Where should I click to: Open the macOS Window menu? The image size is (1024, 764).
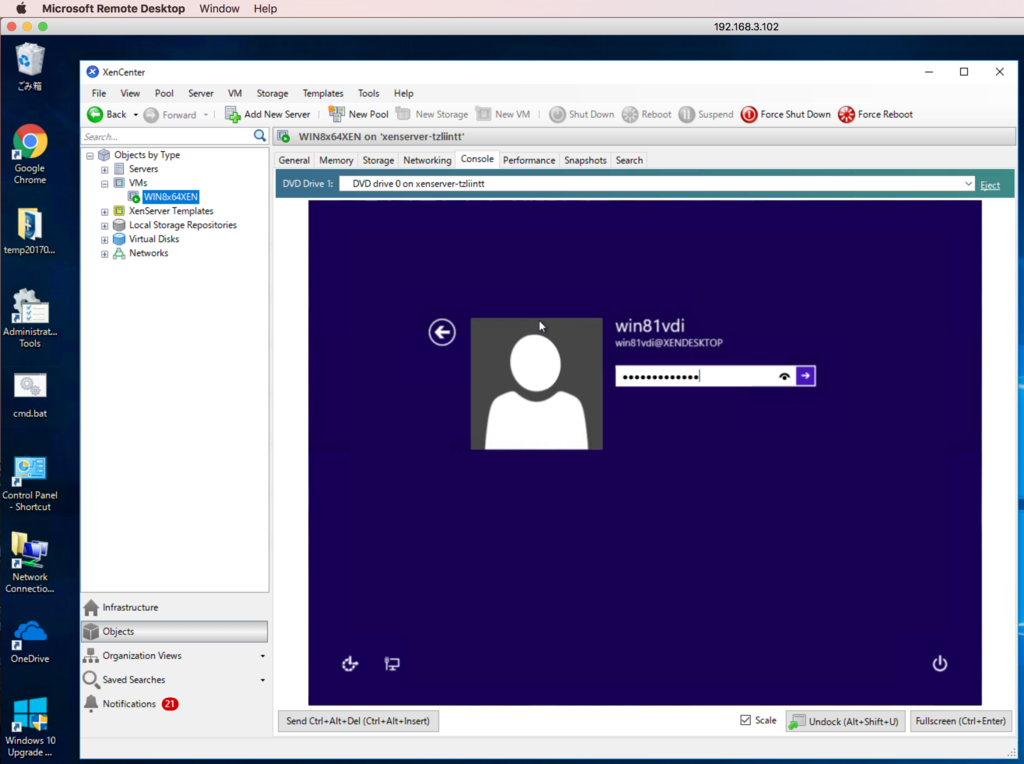(219, 8)
